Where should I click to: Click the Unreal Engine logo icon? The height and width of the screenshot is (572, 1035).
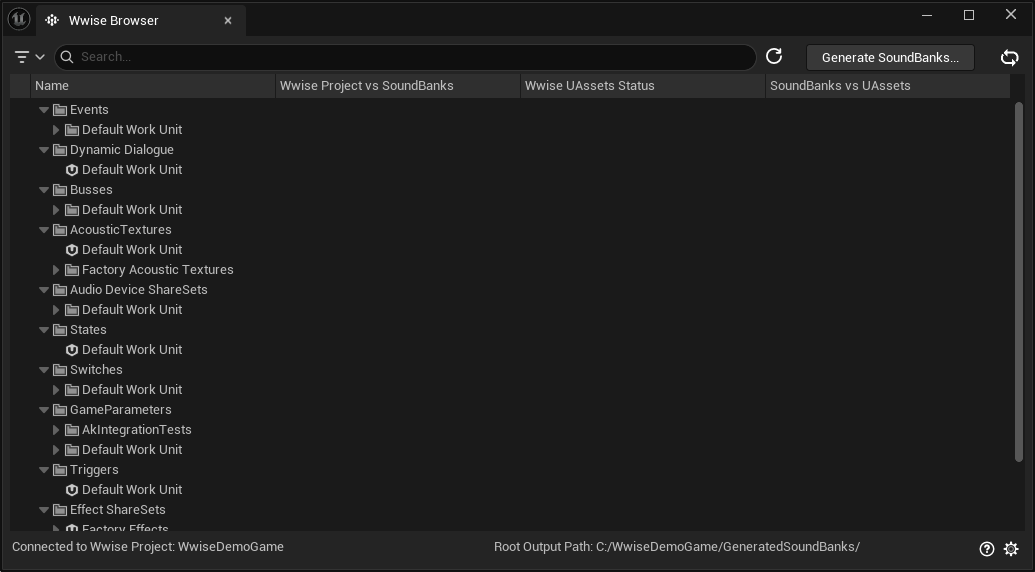tap(18, 19)
